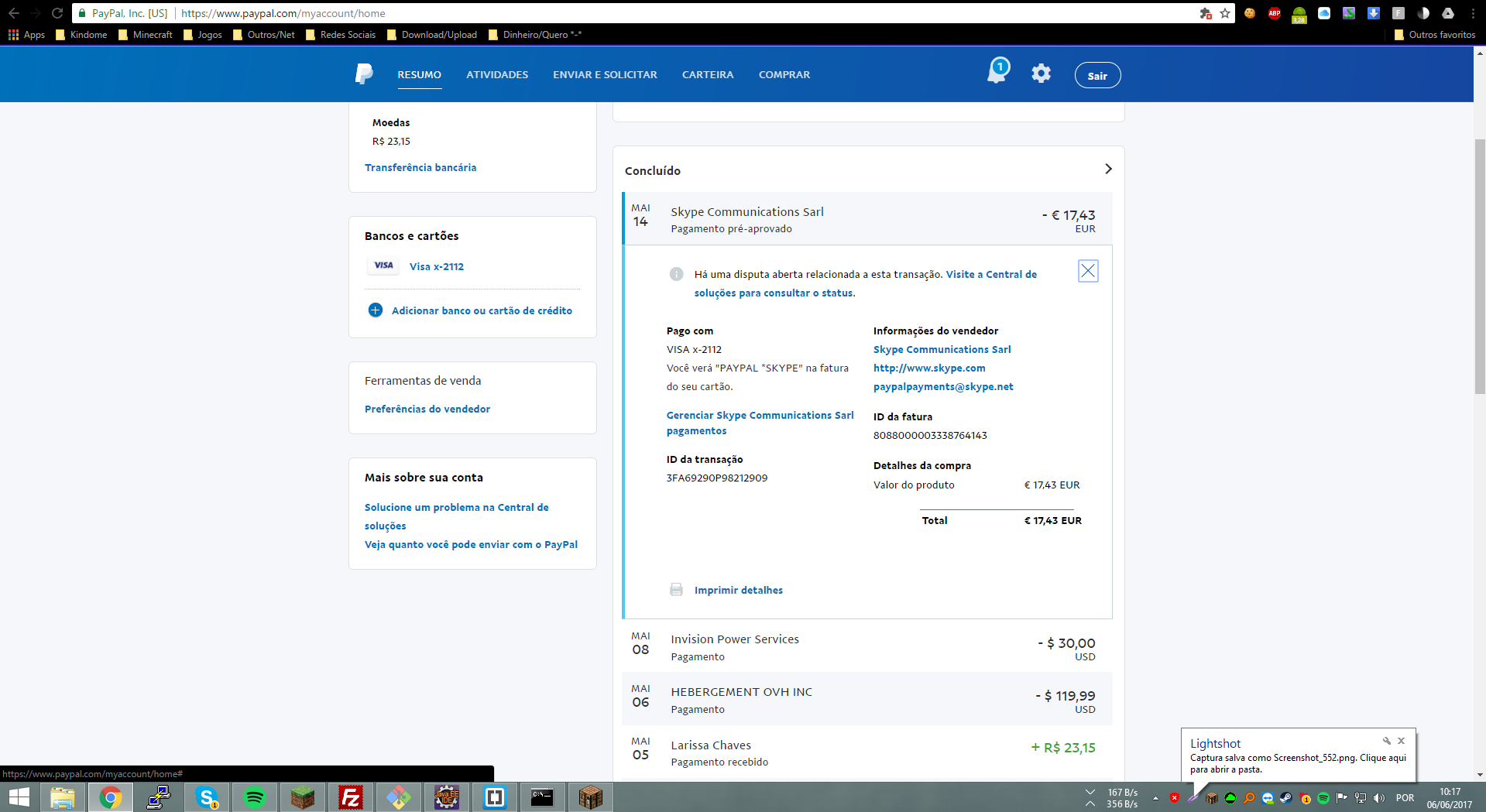Open the Adblock Plus extension icon
The image size is (1486, 812).
(x=1275, y=13)
